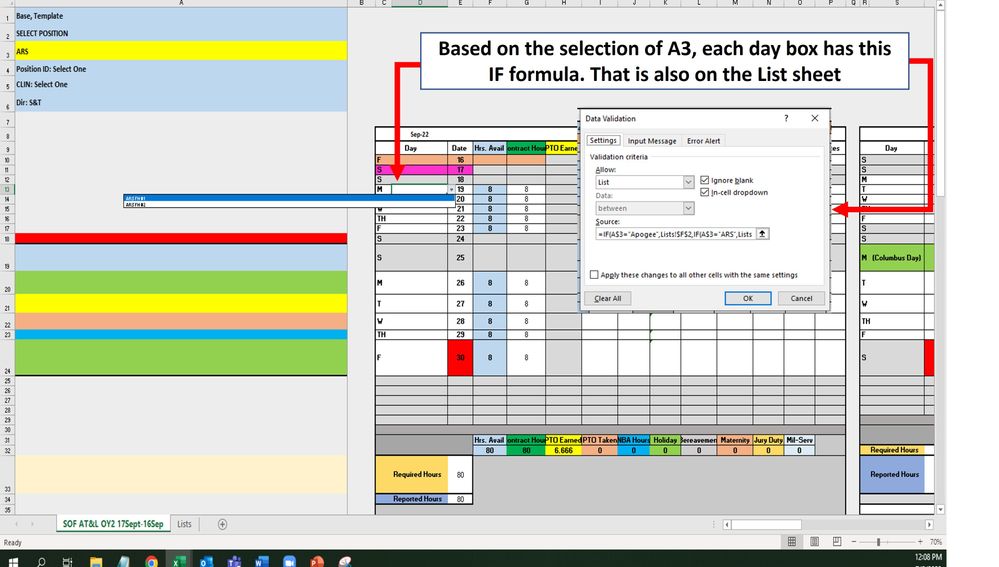This screenshot has height=567, width=999.
Task: Switch to Page Layout view
Action: pyautogui.click(x=815, y=542)
